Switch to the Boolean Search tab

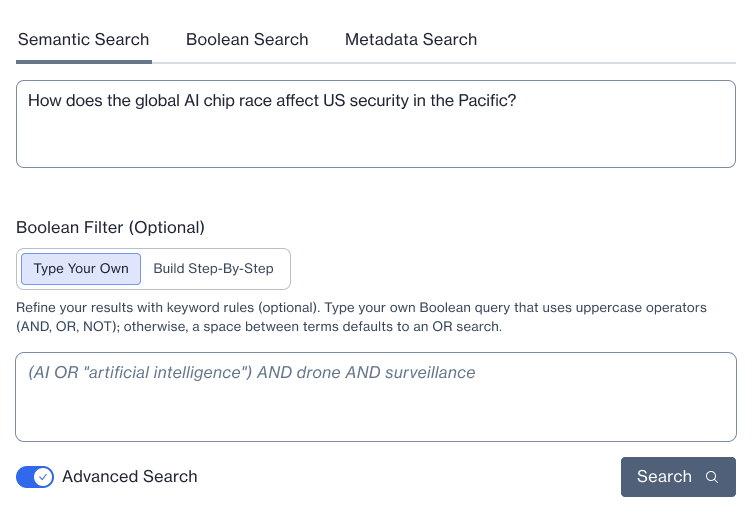[247, 40]
